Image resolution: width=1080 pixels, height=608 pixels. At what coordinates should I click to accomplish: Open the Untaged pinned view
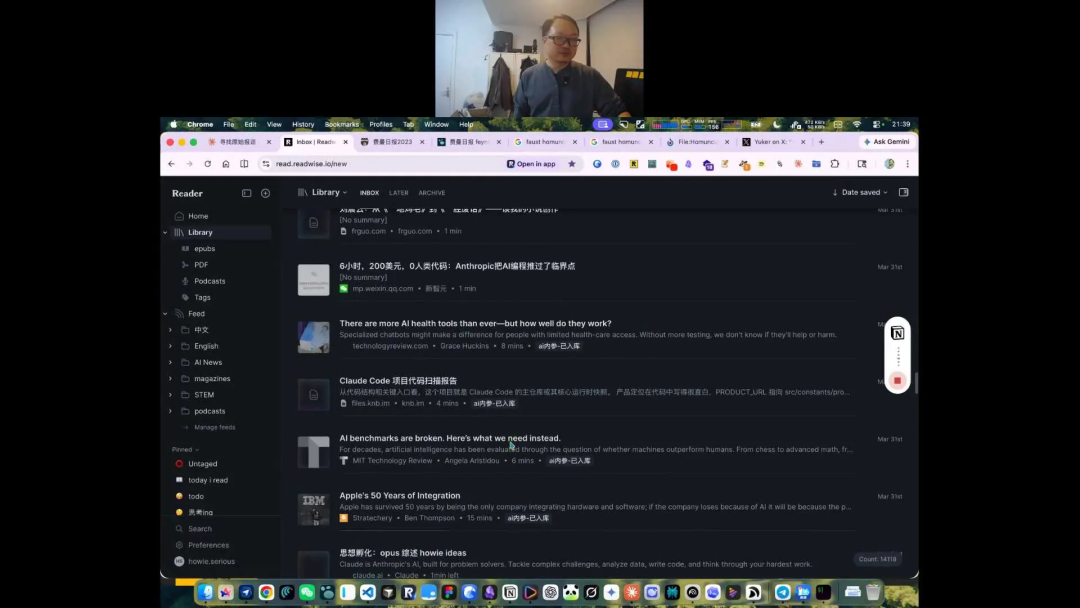(202, 464)
